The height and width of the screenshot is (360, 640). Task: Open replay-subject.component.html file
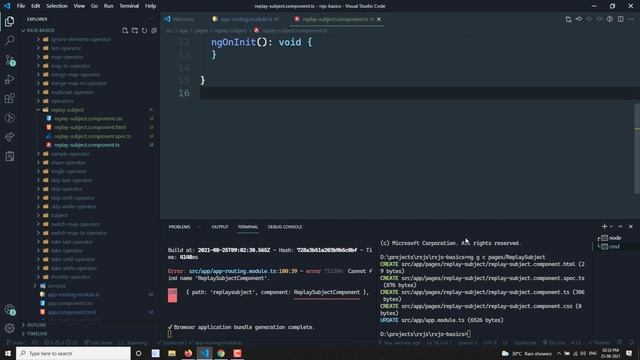tap(90, 127)
